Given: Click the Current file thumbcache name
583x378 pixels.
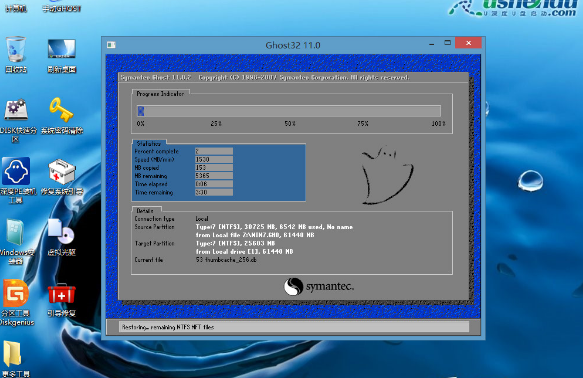Looking at the screenshot, I should (226, 260).
